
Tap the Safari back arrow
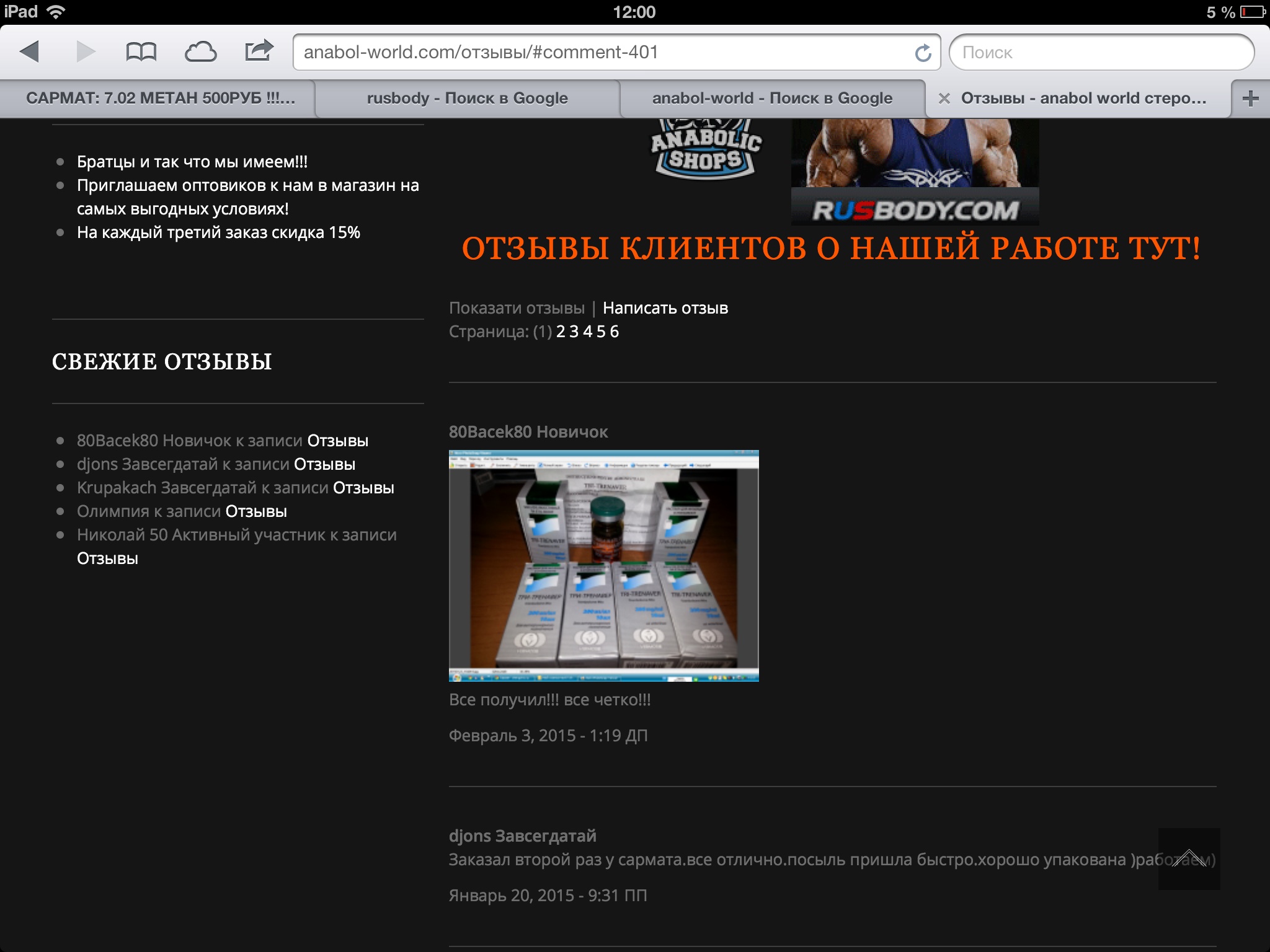pos(29,51)
